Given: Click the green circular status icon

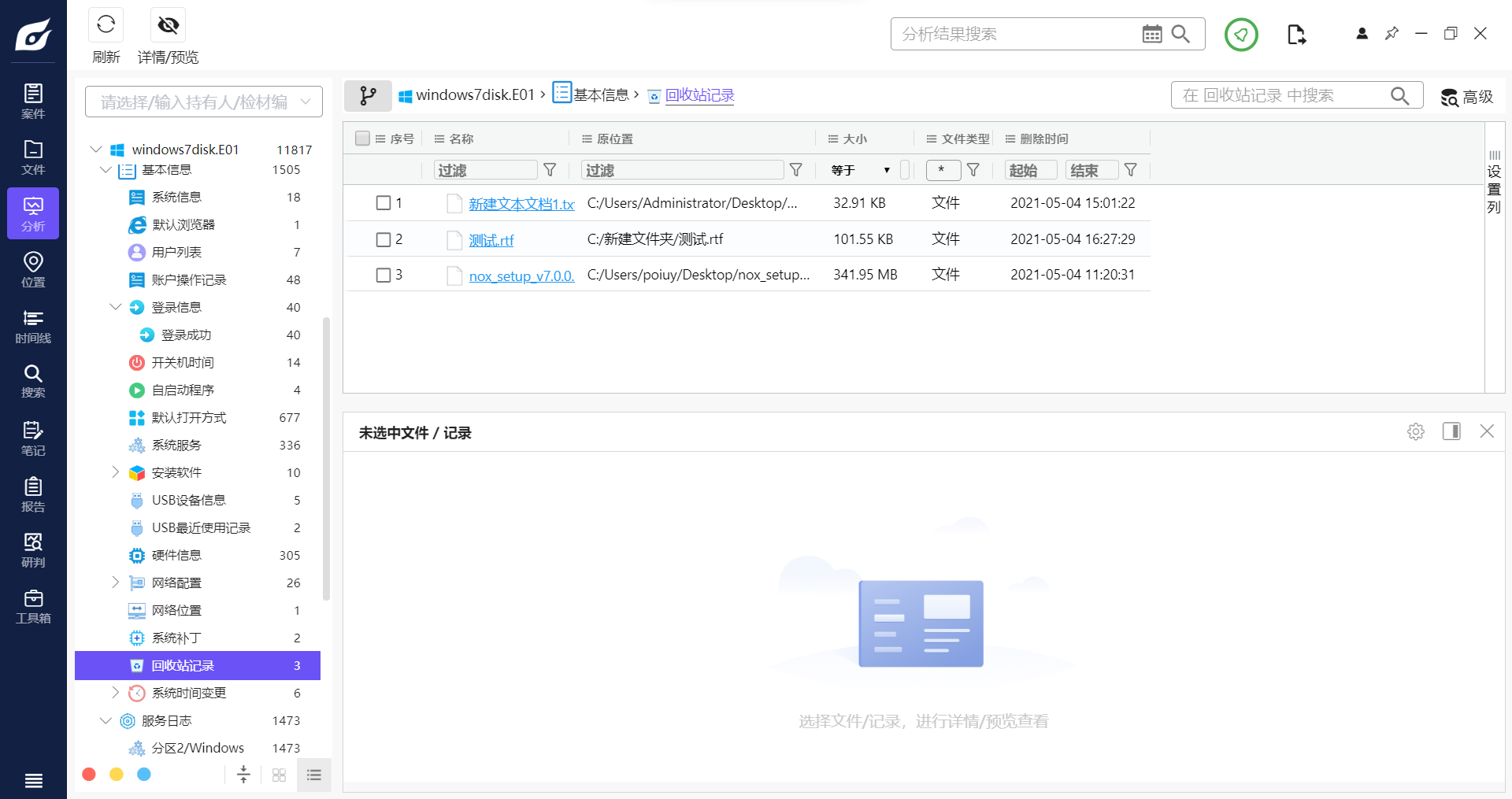Looking at the screenshot, I should click(x=1241, y=34).
